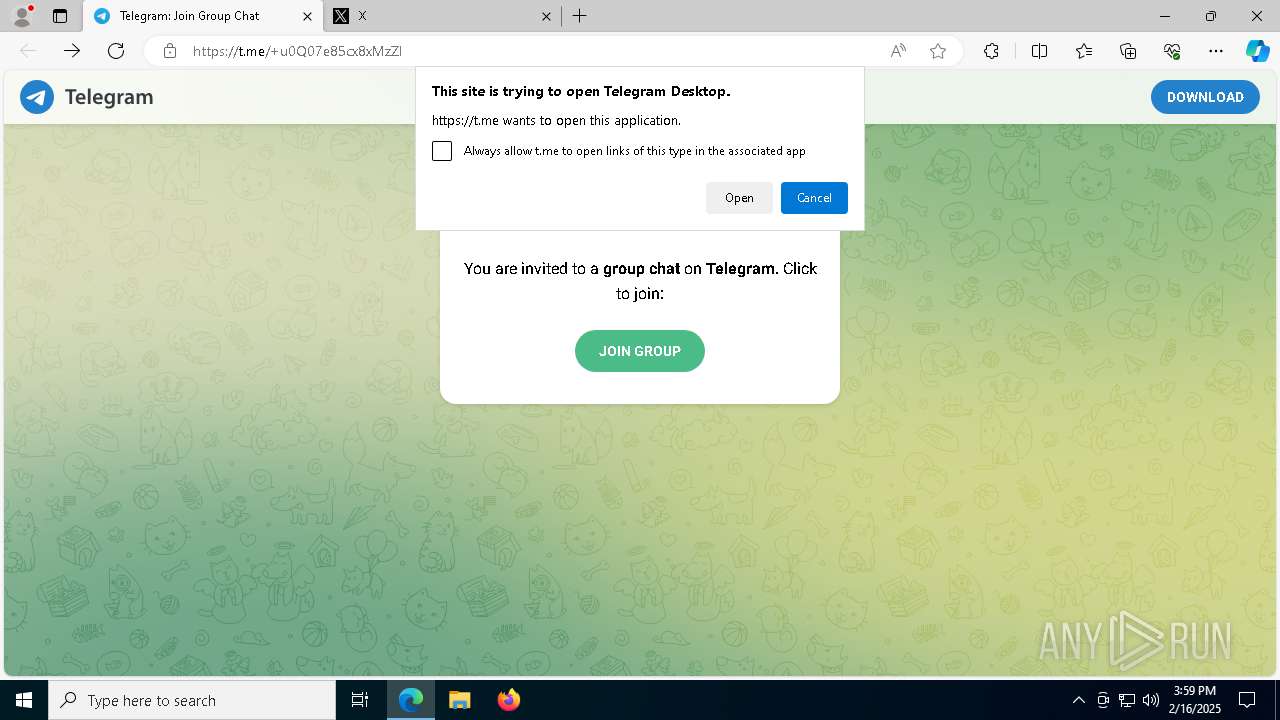Click the JOIN GROUP button

(640, 351)
